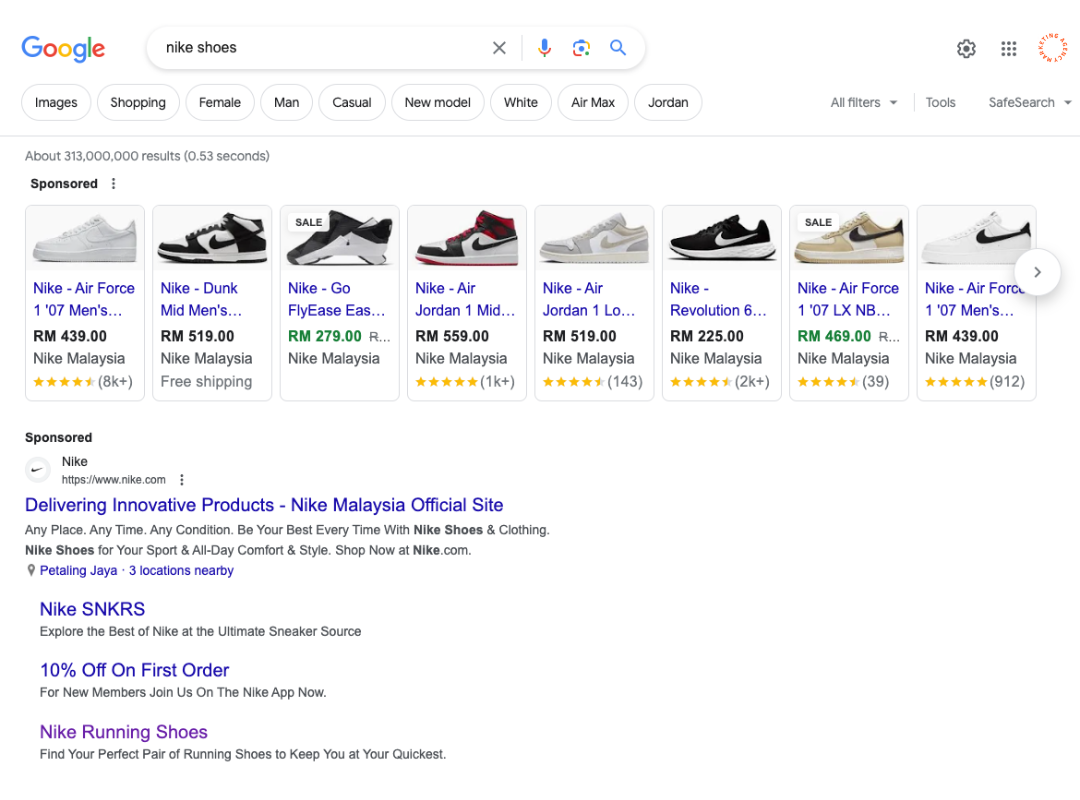Search by image with Google Lens icon
The image size is (1080, 800).
click(x=581, y=48)
